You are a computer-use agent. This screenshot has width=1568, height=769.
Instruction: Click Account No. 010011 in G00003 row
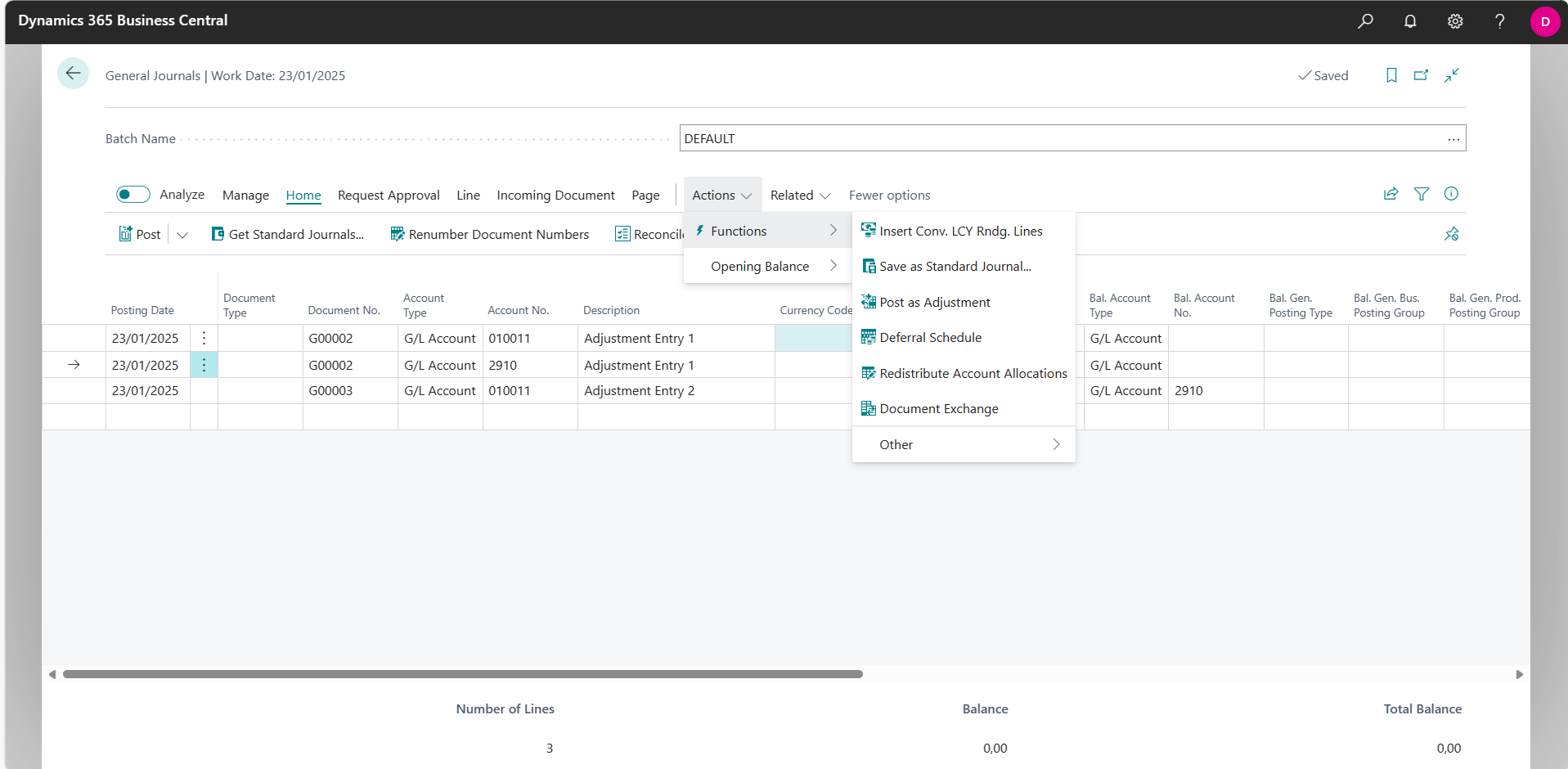click(530, 390)
